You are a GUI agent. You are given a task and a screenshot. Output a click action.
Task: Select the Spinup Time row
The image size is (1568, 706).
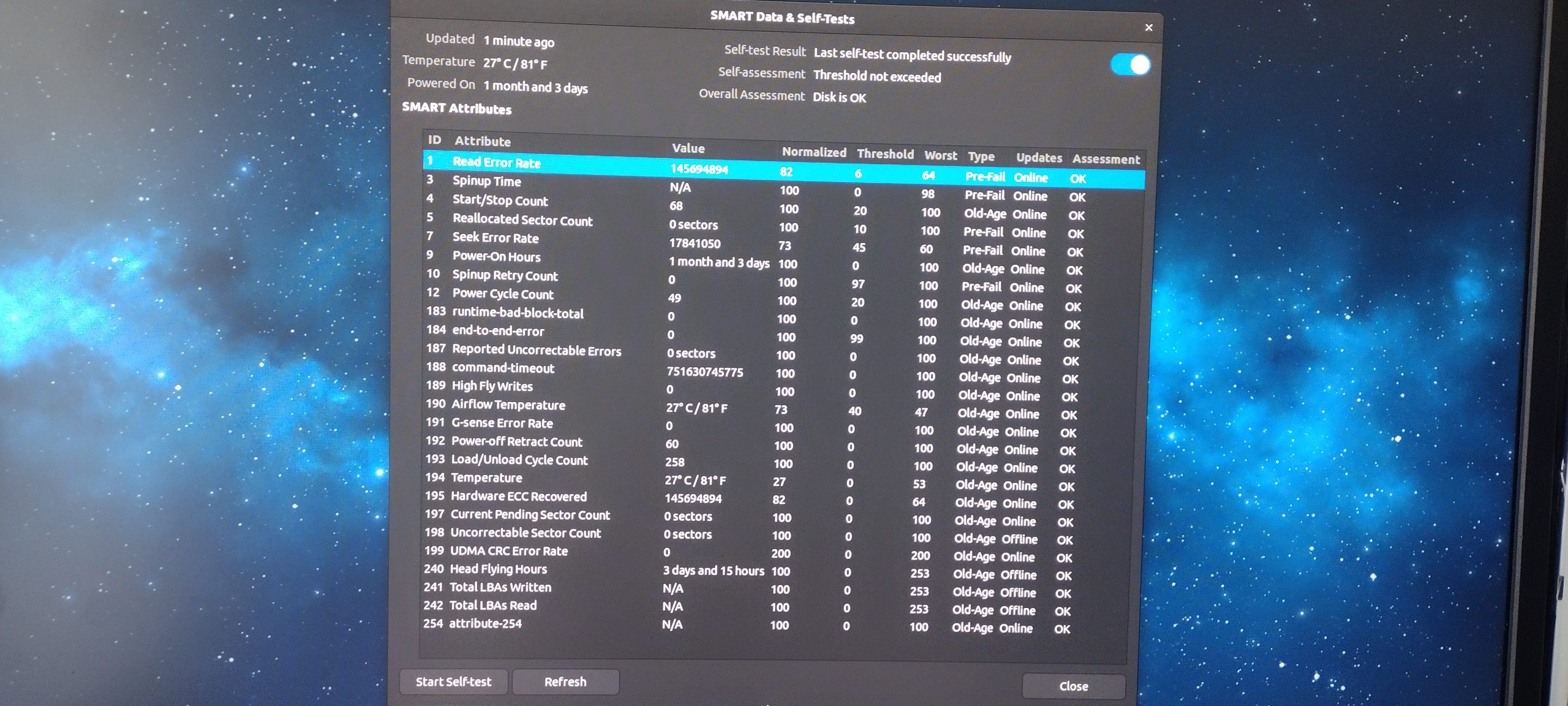783,188
